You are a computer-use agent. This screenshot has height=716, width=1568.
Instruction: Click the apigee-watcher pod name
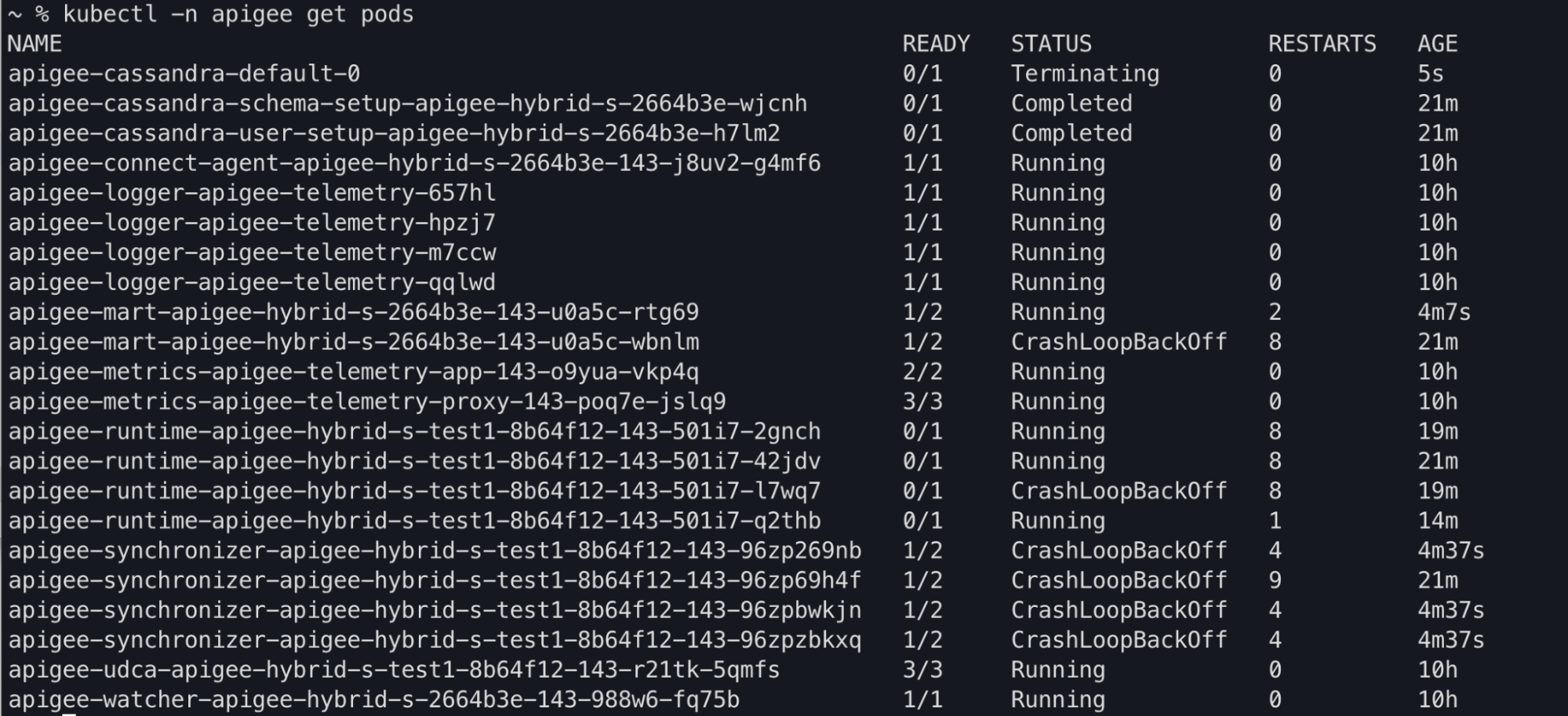pyautogui.click(x=374, y=700)
